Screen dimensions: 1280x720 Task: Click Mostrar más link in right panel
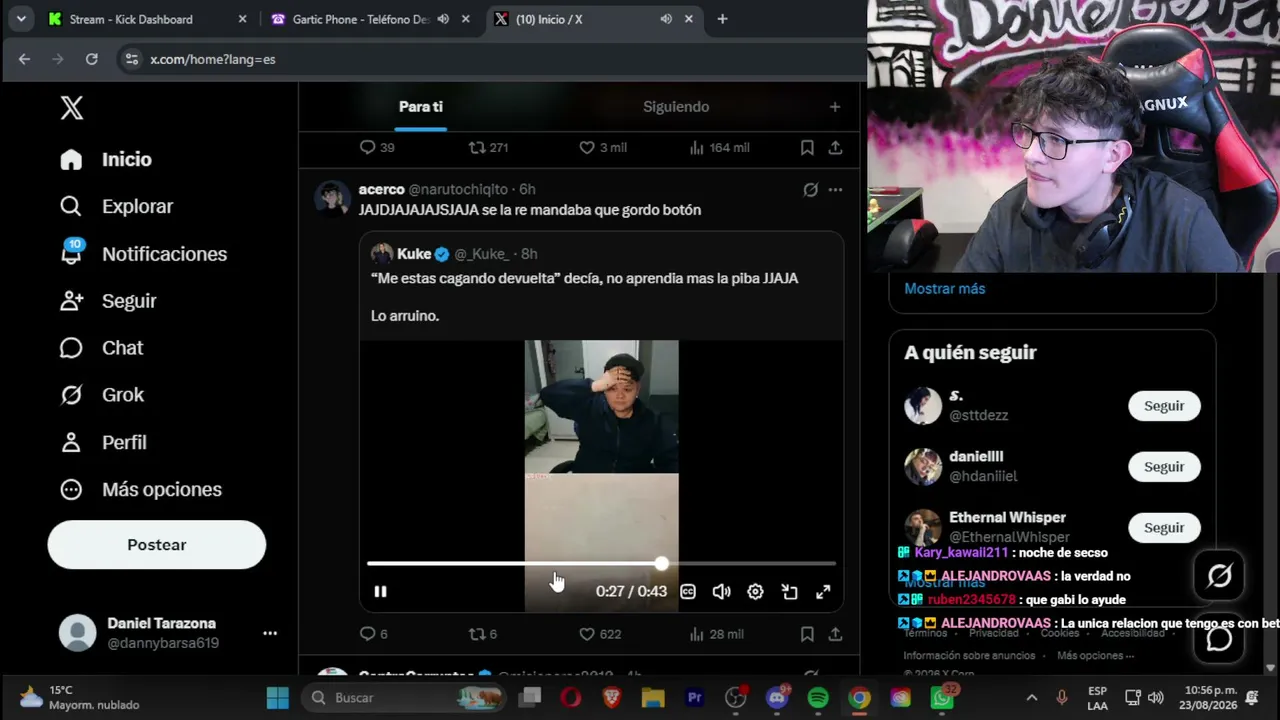point(945,289)
